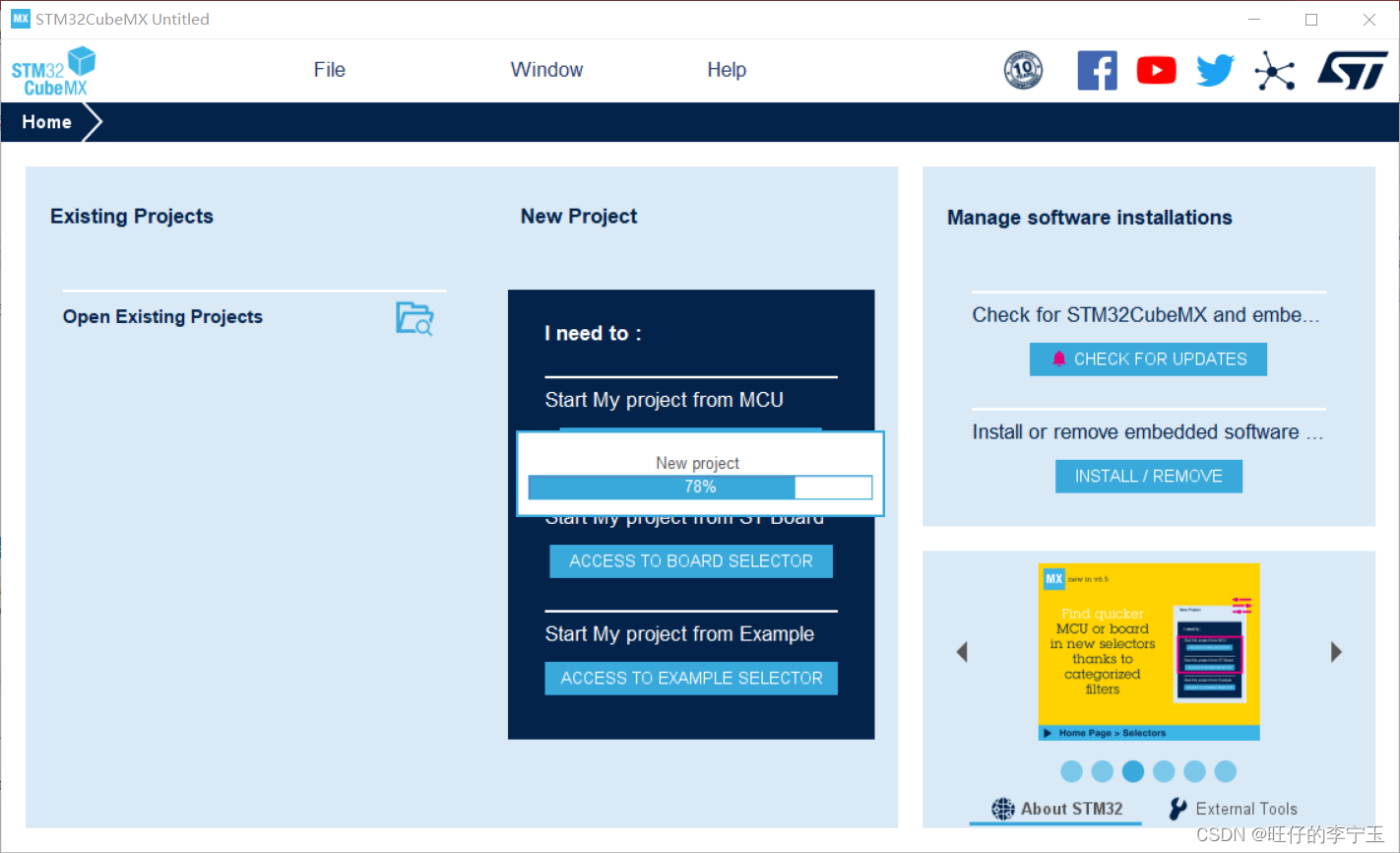This screenshot has width=1400, height=853.
Task: Click the wrench icon for External Tools
Action: pos(1177,809)
